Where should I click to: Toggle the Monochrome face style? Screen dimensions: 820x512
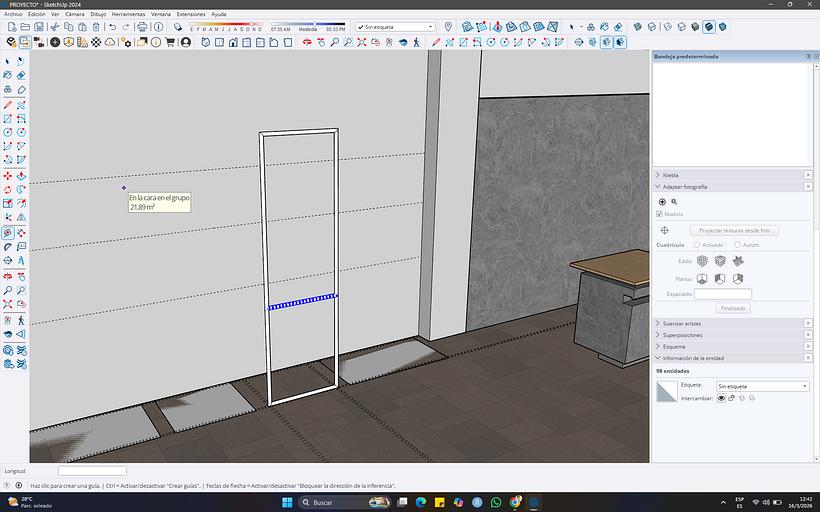722,27
